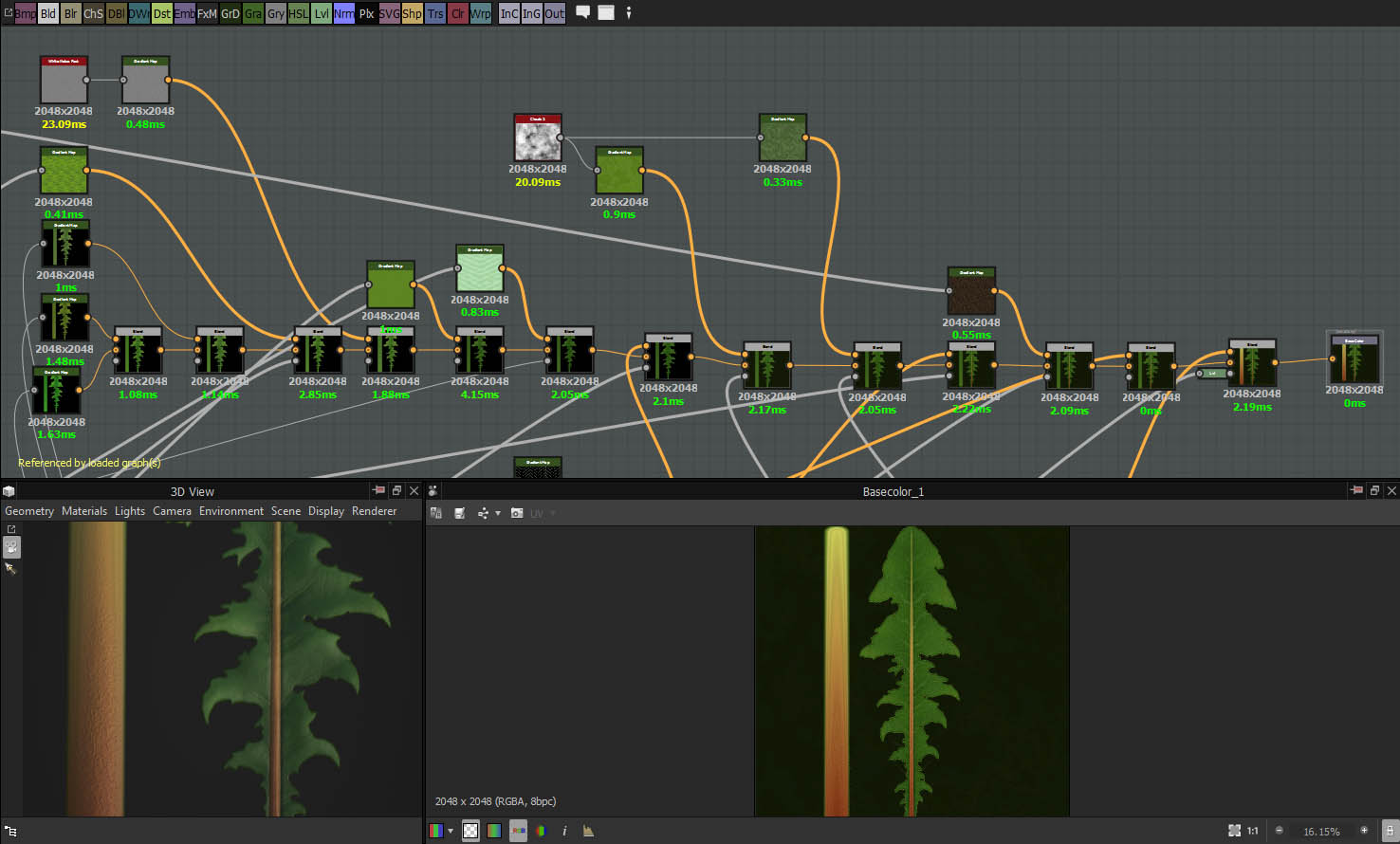Show image info in 2D view
1400x844 pixels.
pos(564,831)
